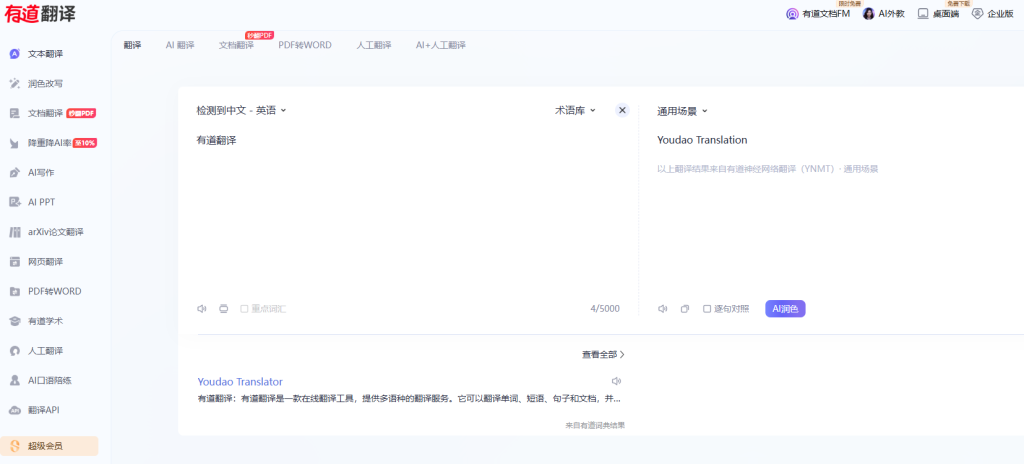
Task: Open AI外教 in the header
Action: point(884,14)
